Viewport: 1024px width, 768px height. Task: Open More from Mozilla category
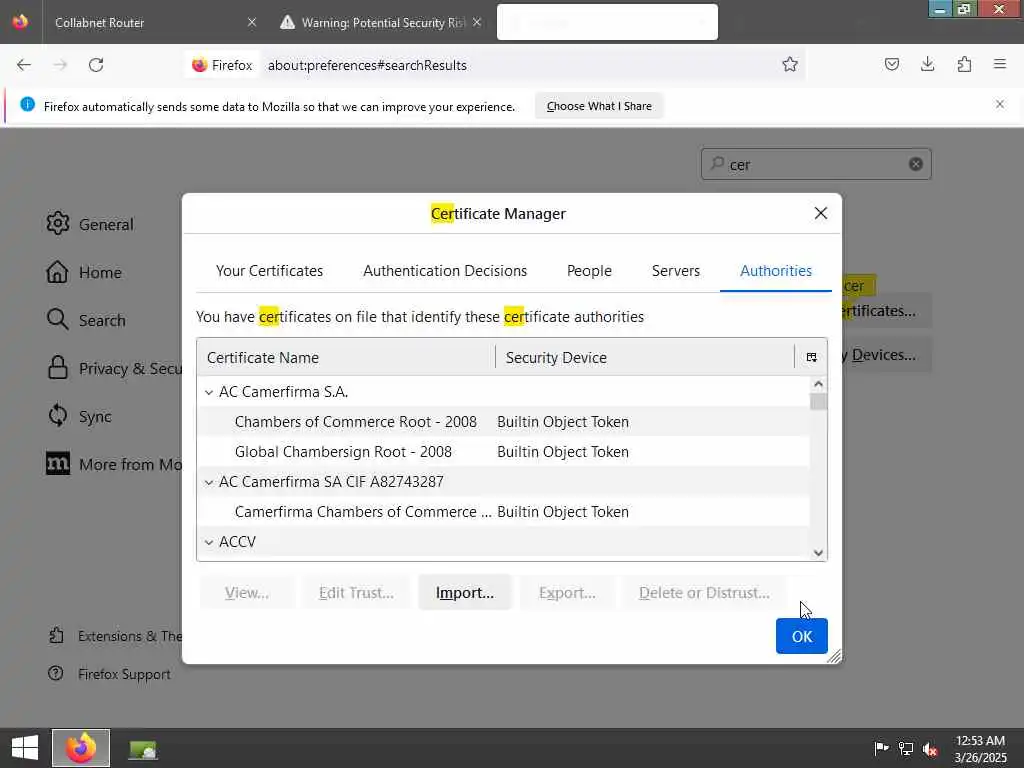click(114, 464)
